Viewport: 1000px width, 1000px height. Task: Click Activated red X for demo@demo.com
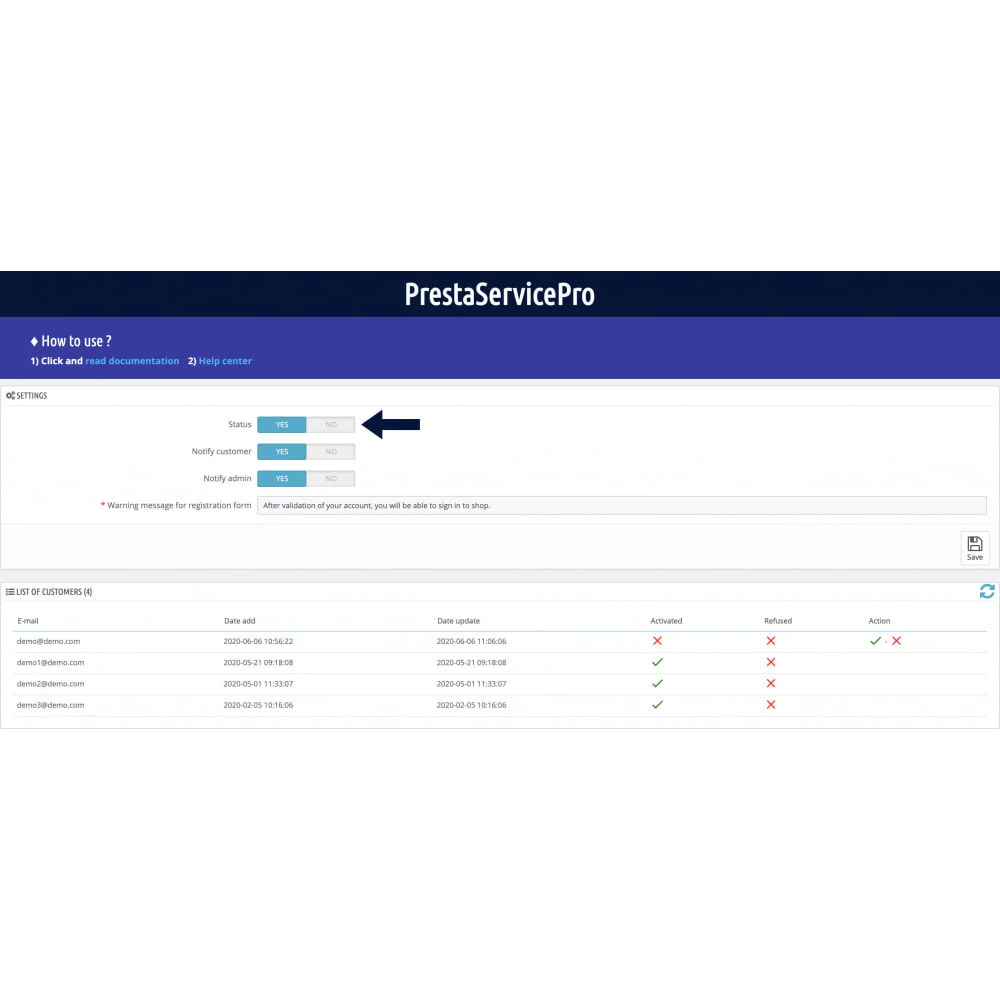[657, 641]
